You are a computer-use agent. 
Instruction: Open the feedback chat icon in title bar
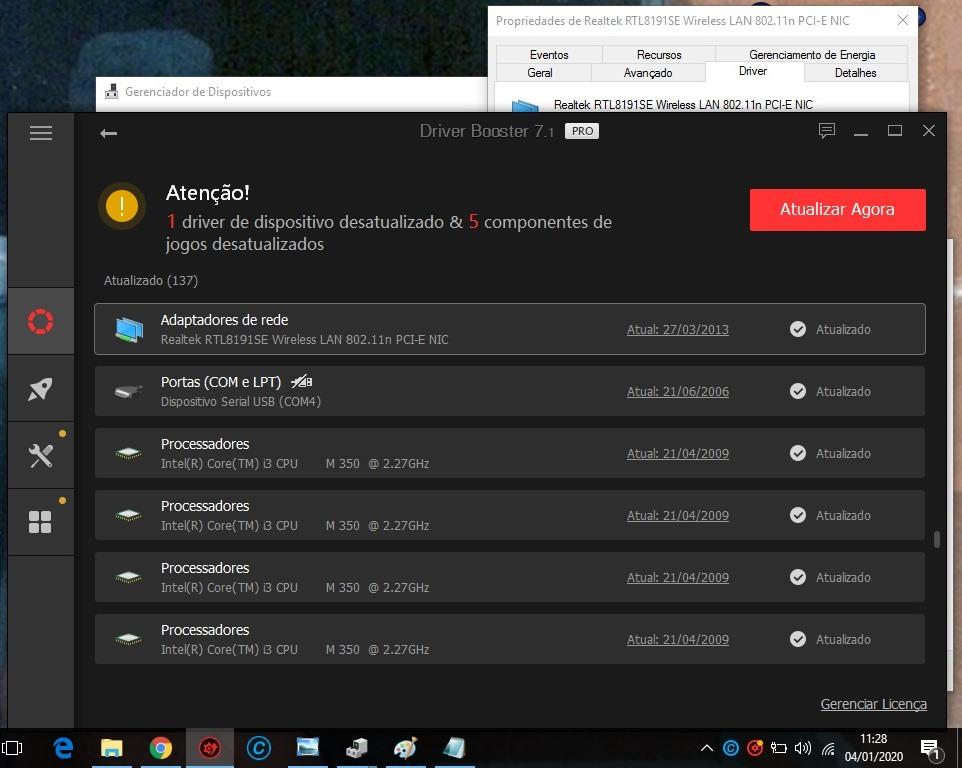[826, 131]
